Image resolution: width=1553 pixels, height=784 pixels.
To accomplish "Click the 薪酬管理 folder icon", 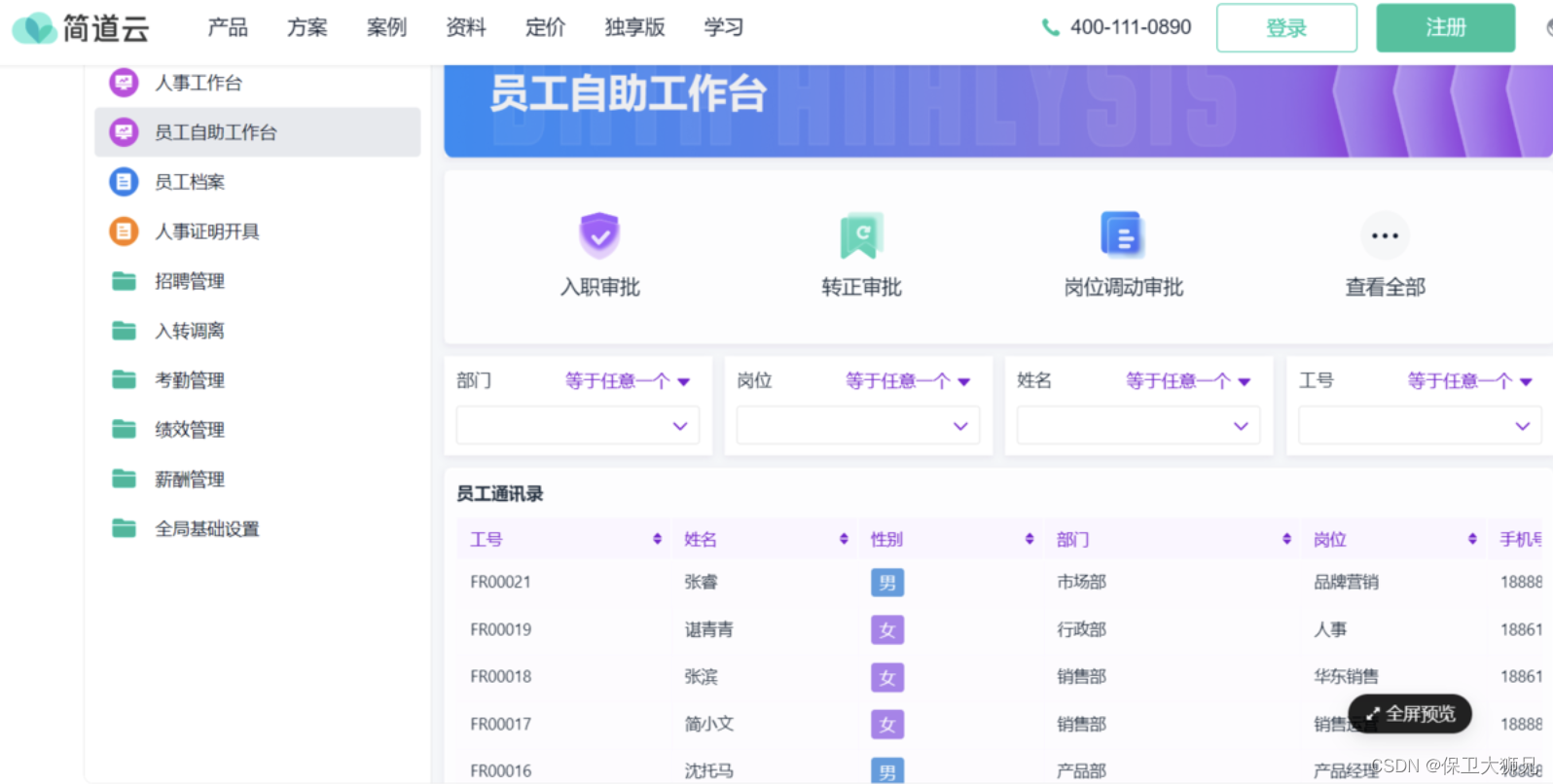I will pyautogui.click(x=124, y=479).
